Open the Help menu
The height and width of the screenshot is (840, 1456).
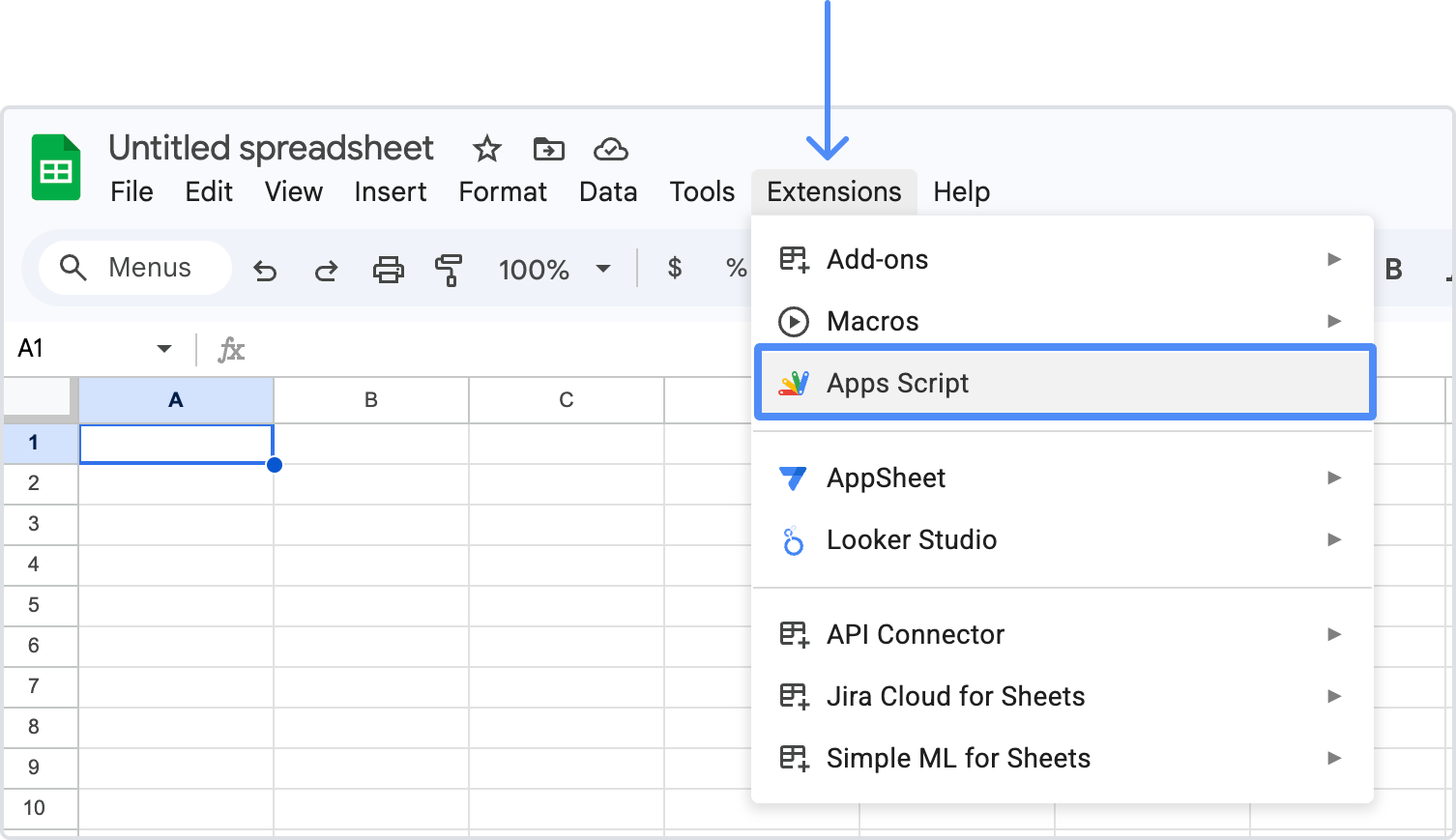[x=961, y=191]
